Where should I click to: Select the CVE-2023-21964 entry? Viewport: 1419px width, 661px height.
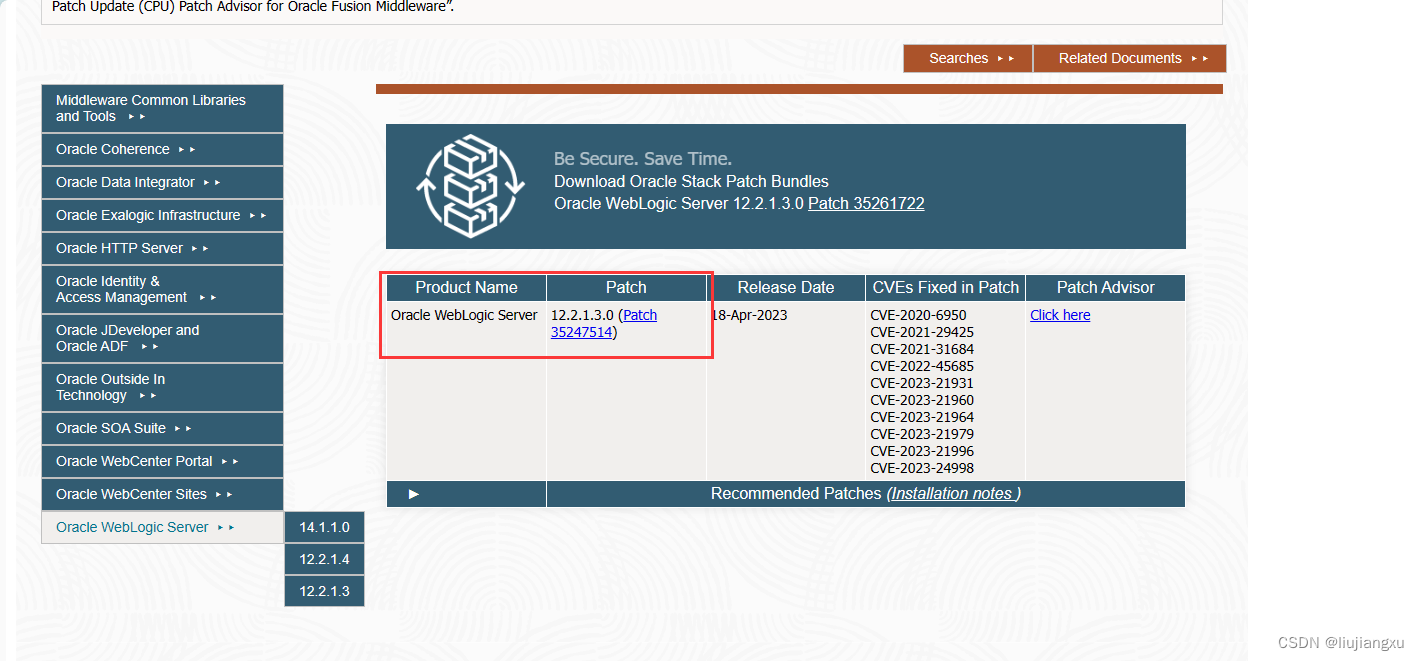click(922, 417)
